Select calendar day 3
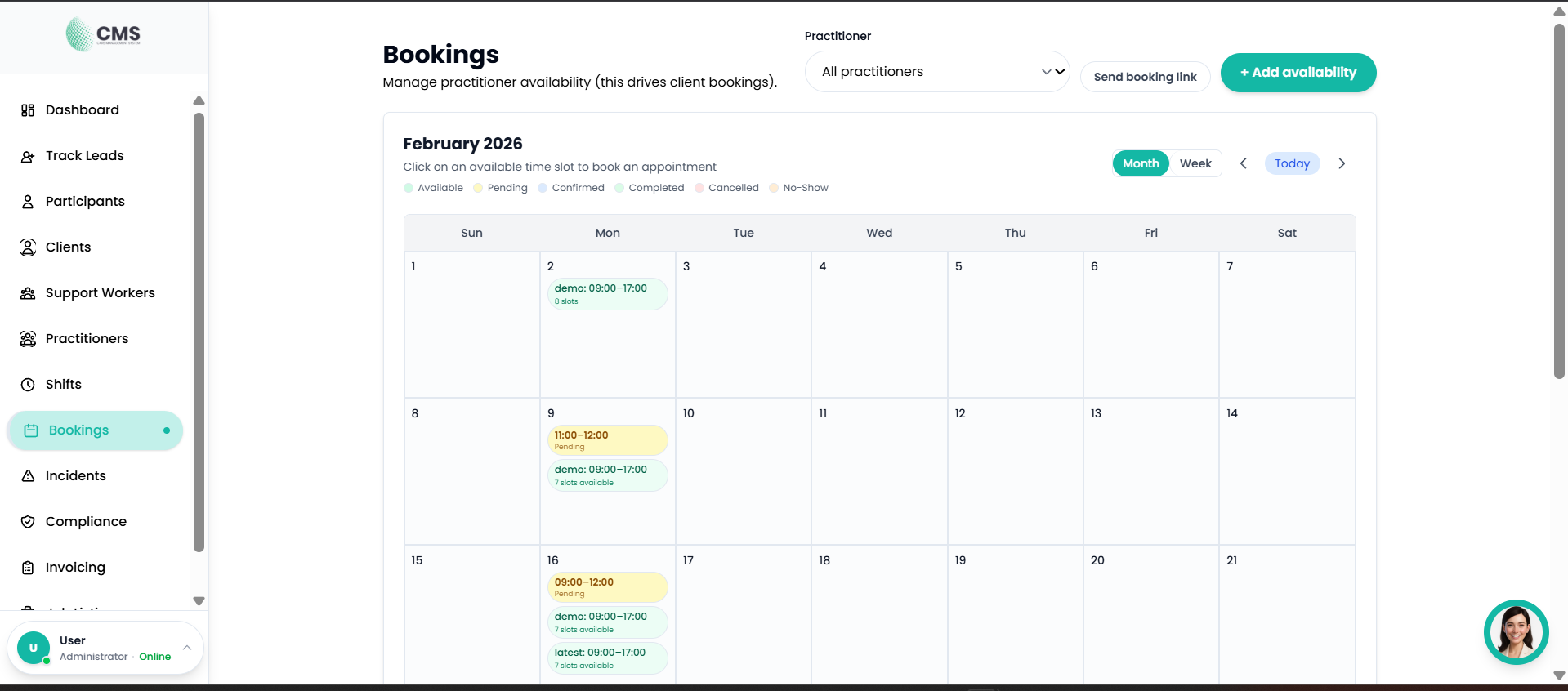This screenshot has width=1568, height=691. tap(744, 324)
